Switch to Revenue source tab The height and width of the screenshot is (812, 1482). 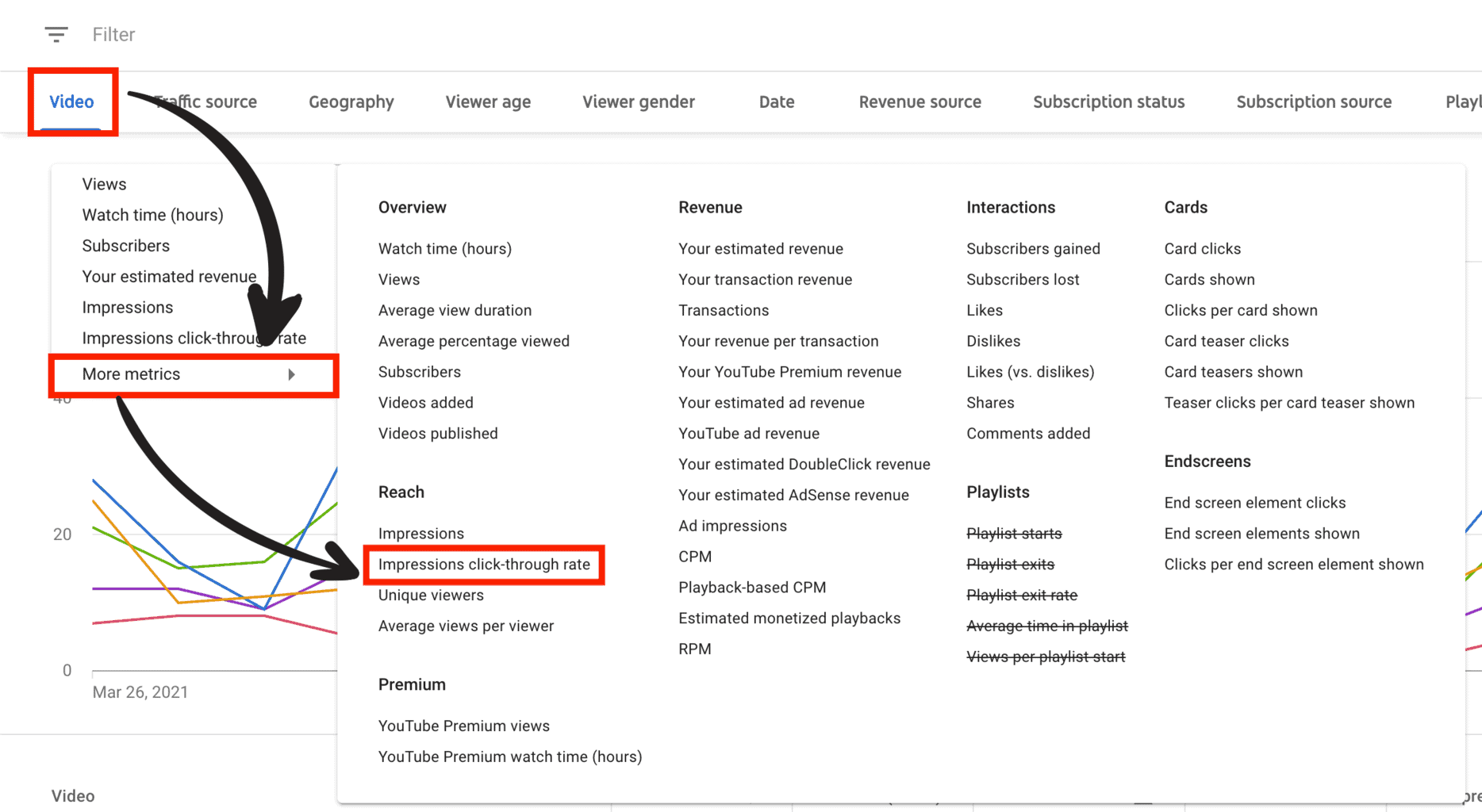[920, 101]
